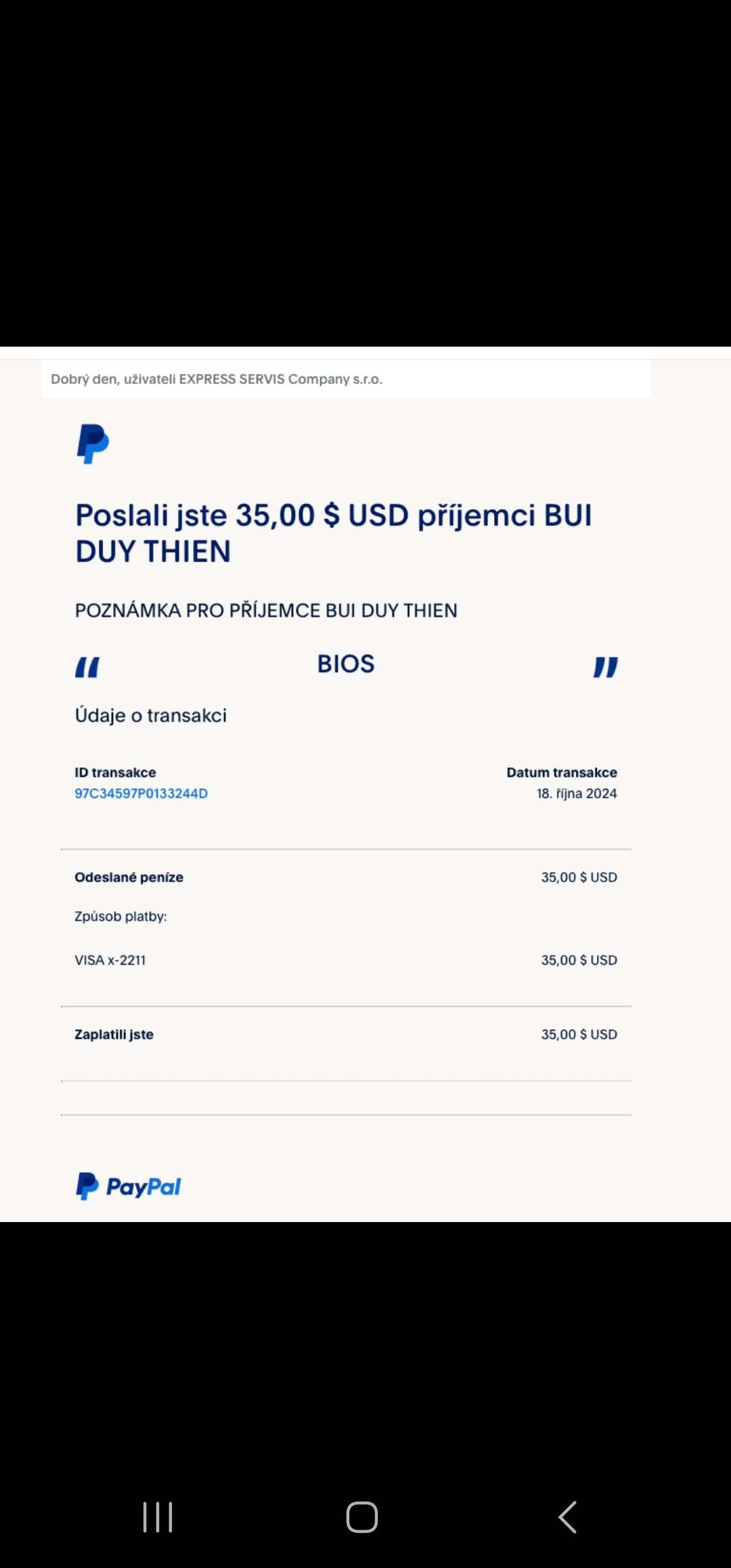Tap the PayPal P logo at top

93,444
